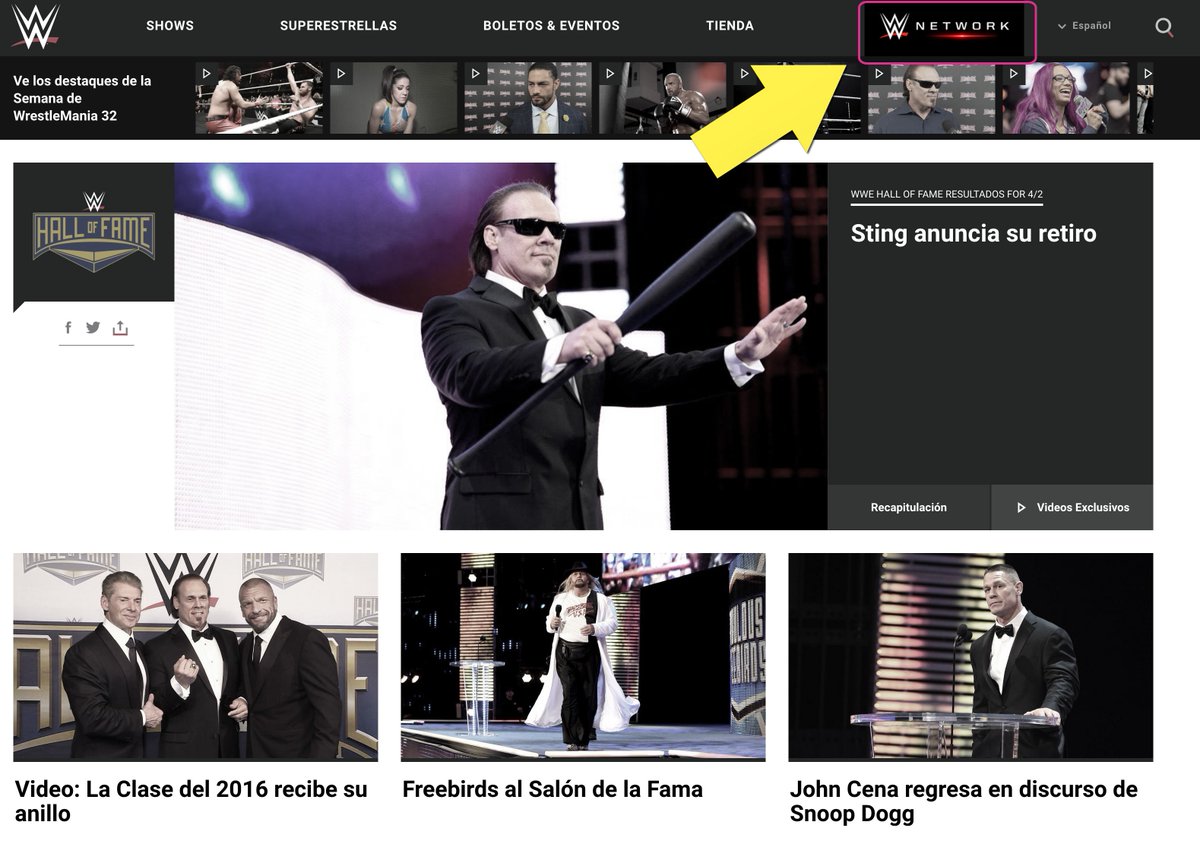Open the Freebirds stage photo thumbnail
Image resolution: width=1200 pixels, height=844 pixels.
(x=583, y=657)
